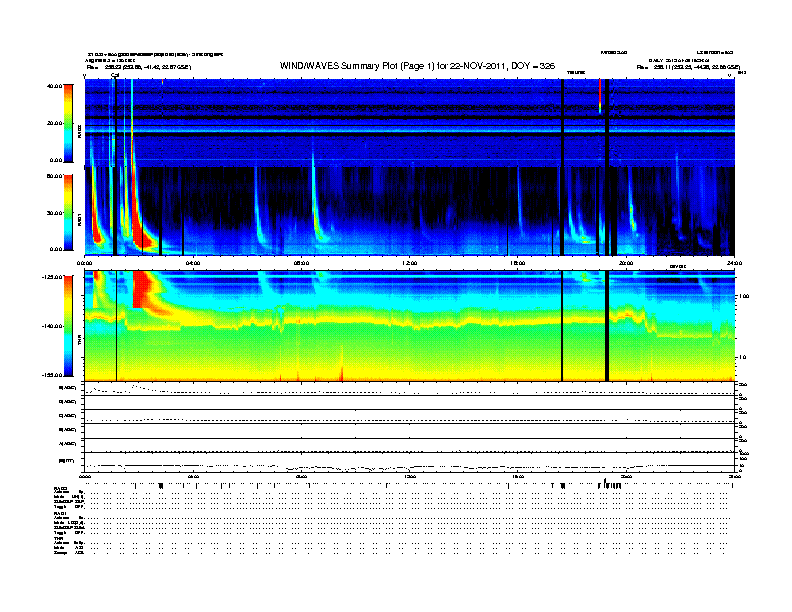Click the 00:00 time tick below RAD1 panel
The width and height of the screenshot is (792, 612).
(84, 263)
